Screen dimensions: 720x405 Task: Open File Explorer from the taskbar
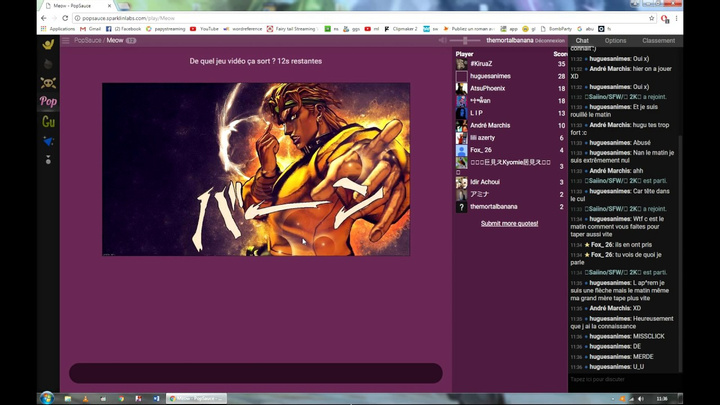click(x=68, y=399)
